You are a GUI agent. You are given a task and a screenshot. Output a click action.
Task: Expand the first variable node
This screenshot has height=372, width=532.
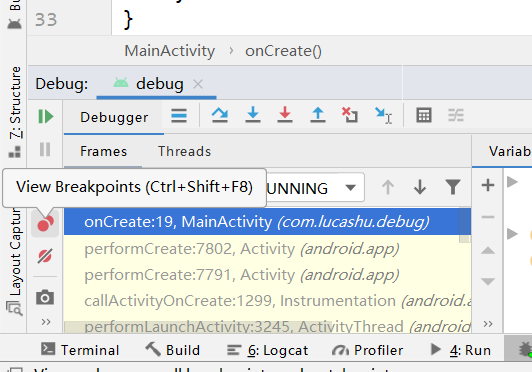(512, 182)
